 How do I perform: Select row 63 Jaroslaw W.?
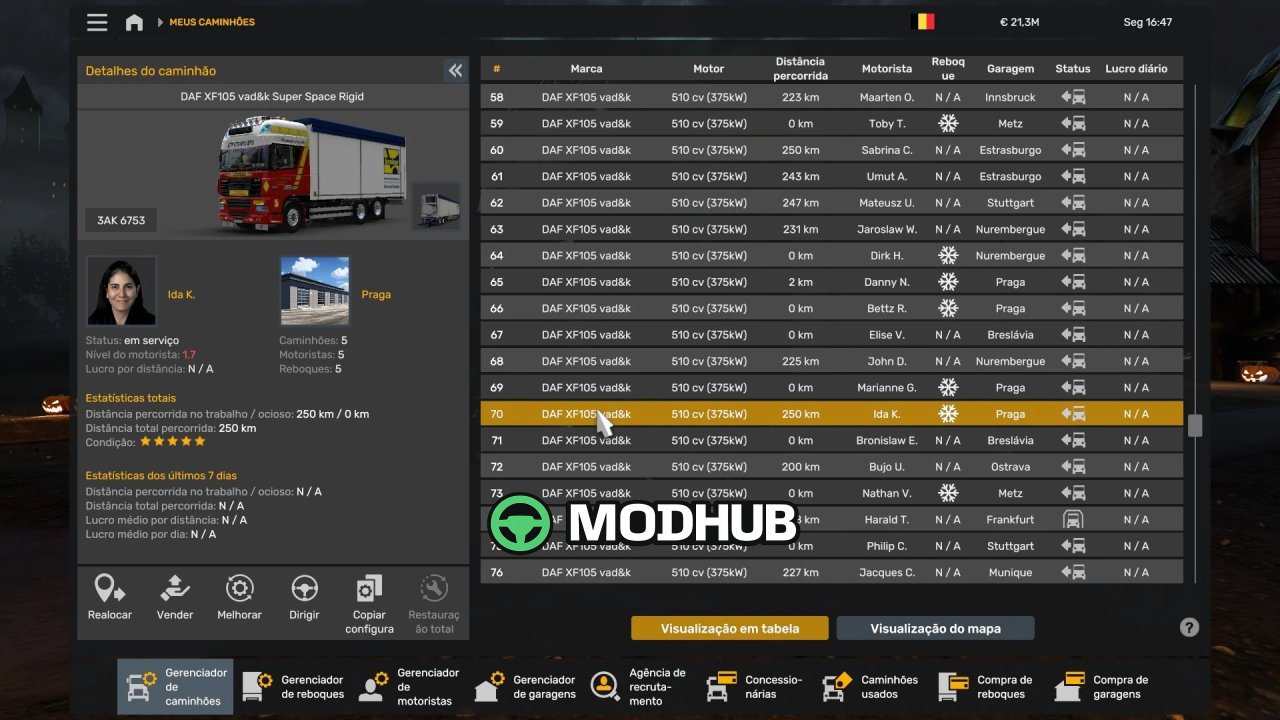click(x=831, y=229)
